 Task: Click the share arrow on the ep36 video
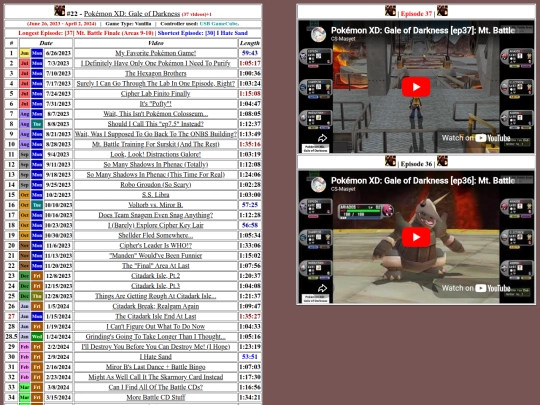322,288
